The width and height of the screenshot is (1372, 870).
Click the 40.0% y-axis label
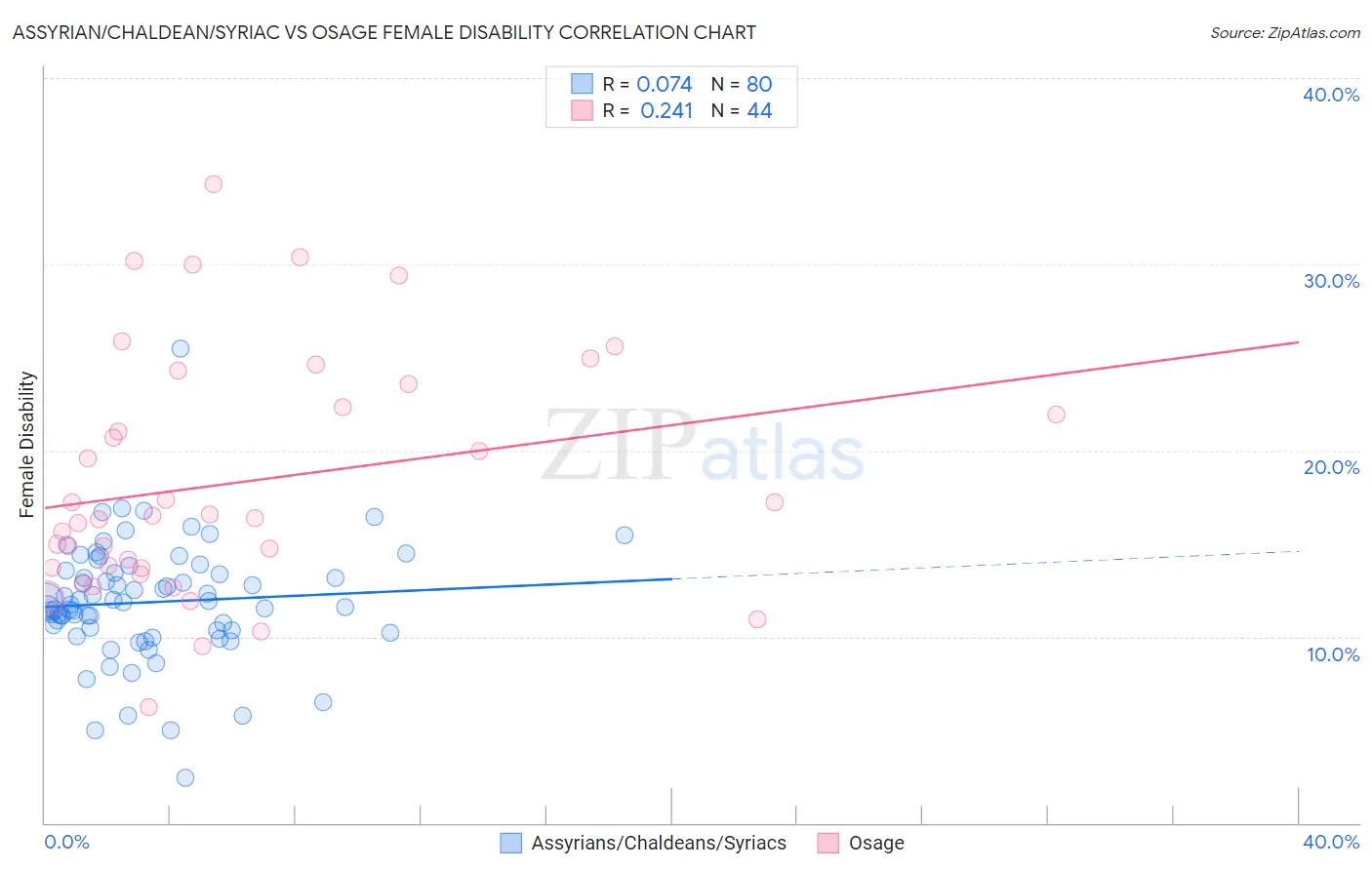[x=1331, y=95]
